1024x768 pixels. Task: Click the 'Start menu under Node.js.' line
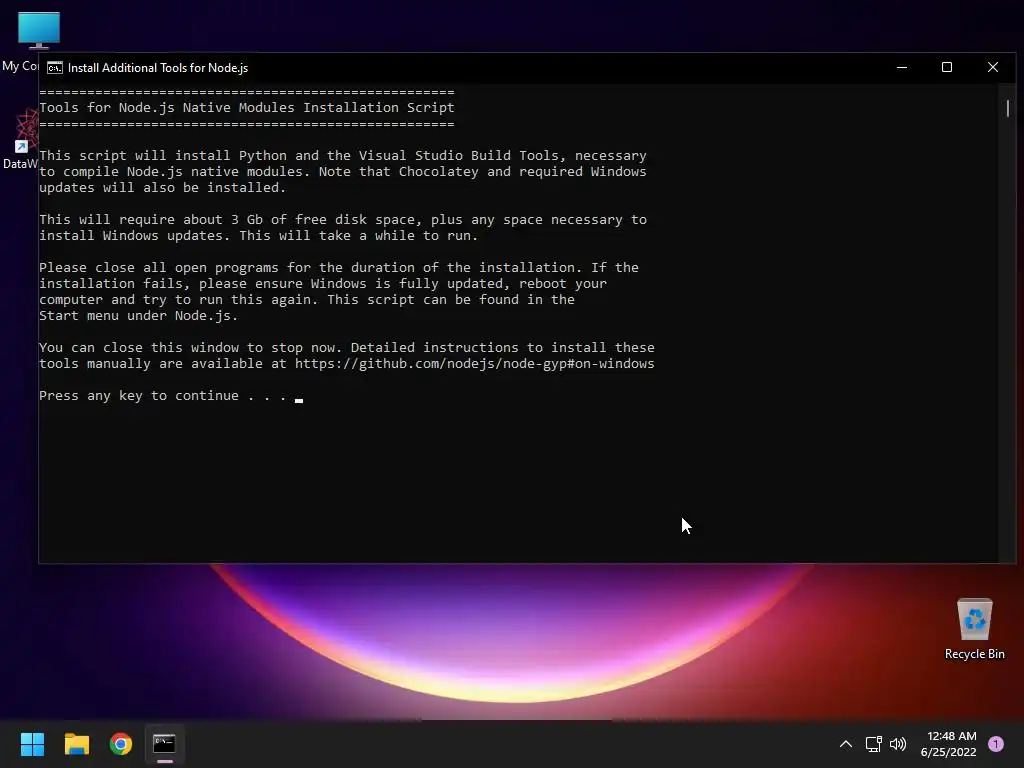pos(138,316)
